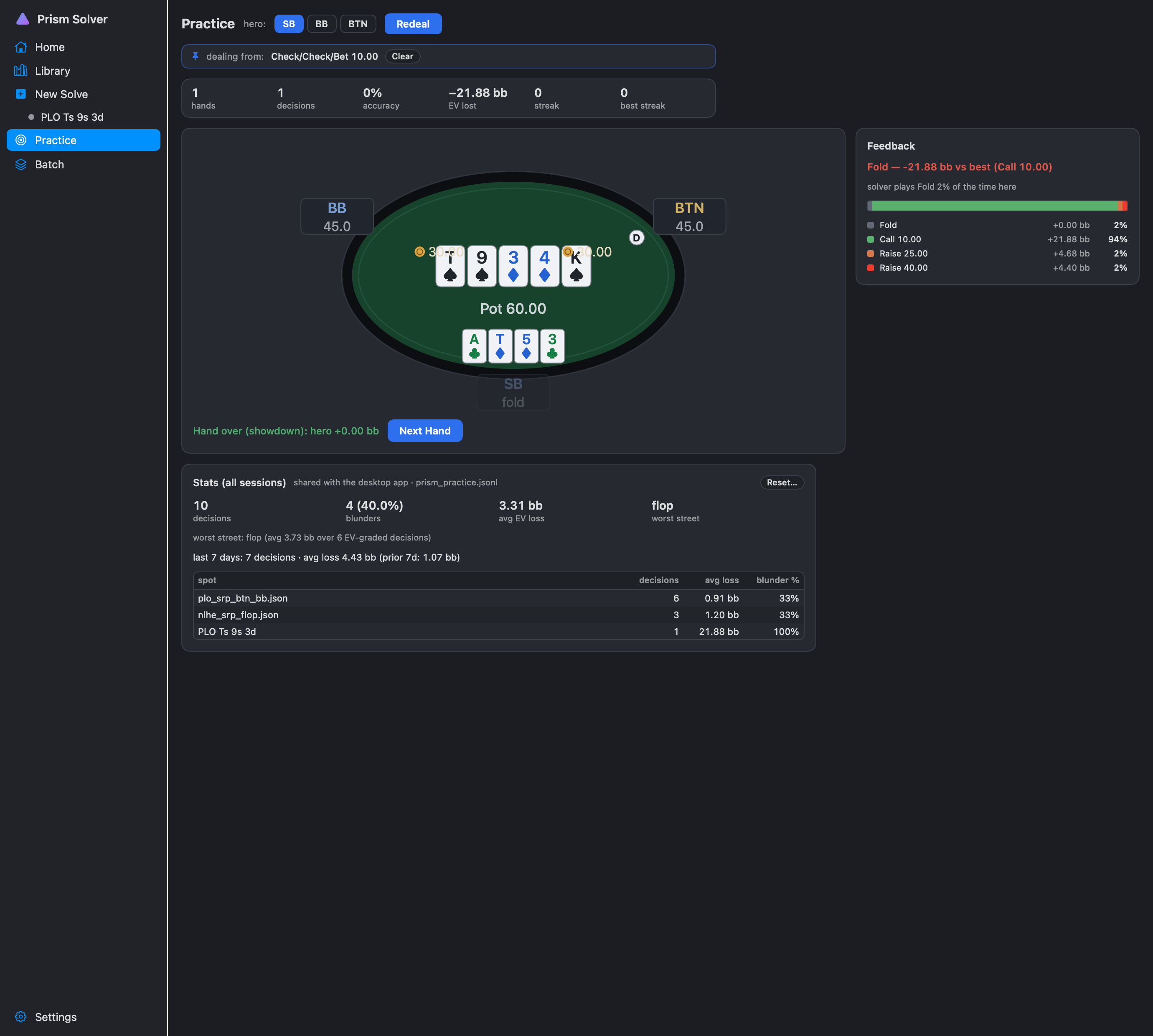Switch to Batch view
The height and width of the screenshot is (1036, 1153).
[84, 165]
